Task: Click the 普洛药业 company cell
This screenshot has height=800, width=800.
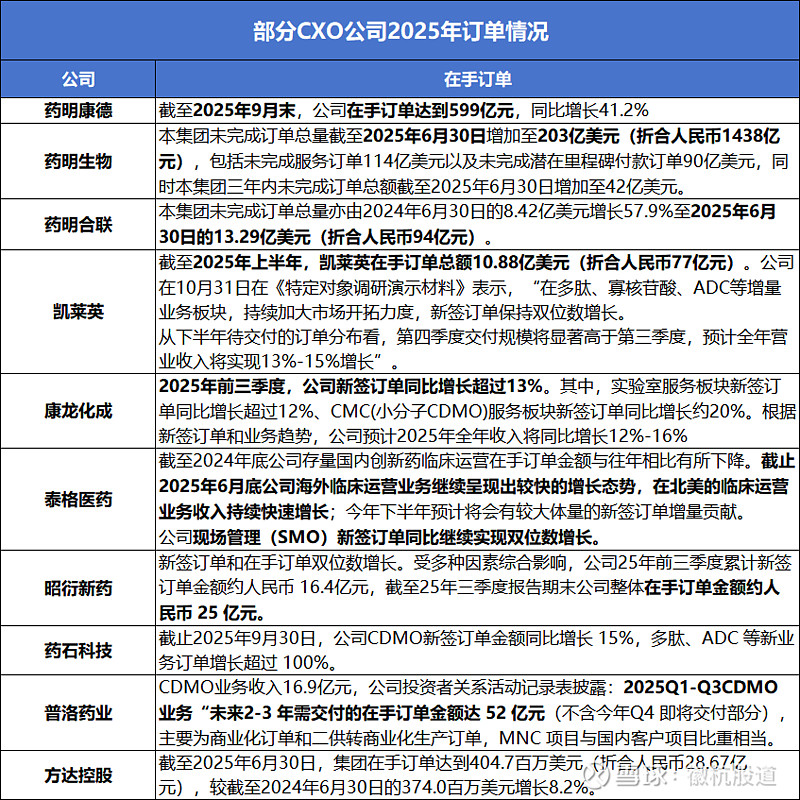Action: tap(78, 713)
